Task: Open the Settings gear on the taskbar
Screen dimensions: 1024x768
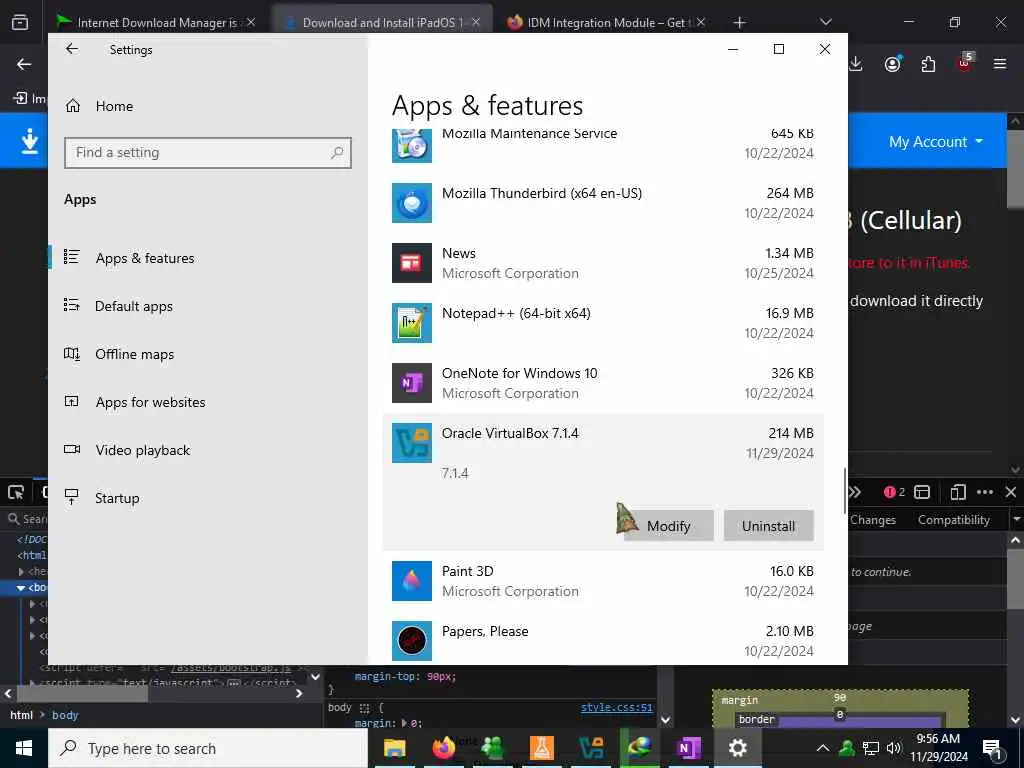Action: pos(738,748)
